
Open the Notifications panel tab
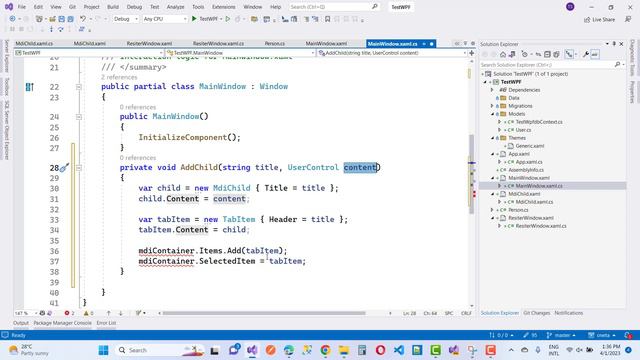pyautogui.click(x=569, y=313)
